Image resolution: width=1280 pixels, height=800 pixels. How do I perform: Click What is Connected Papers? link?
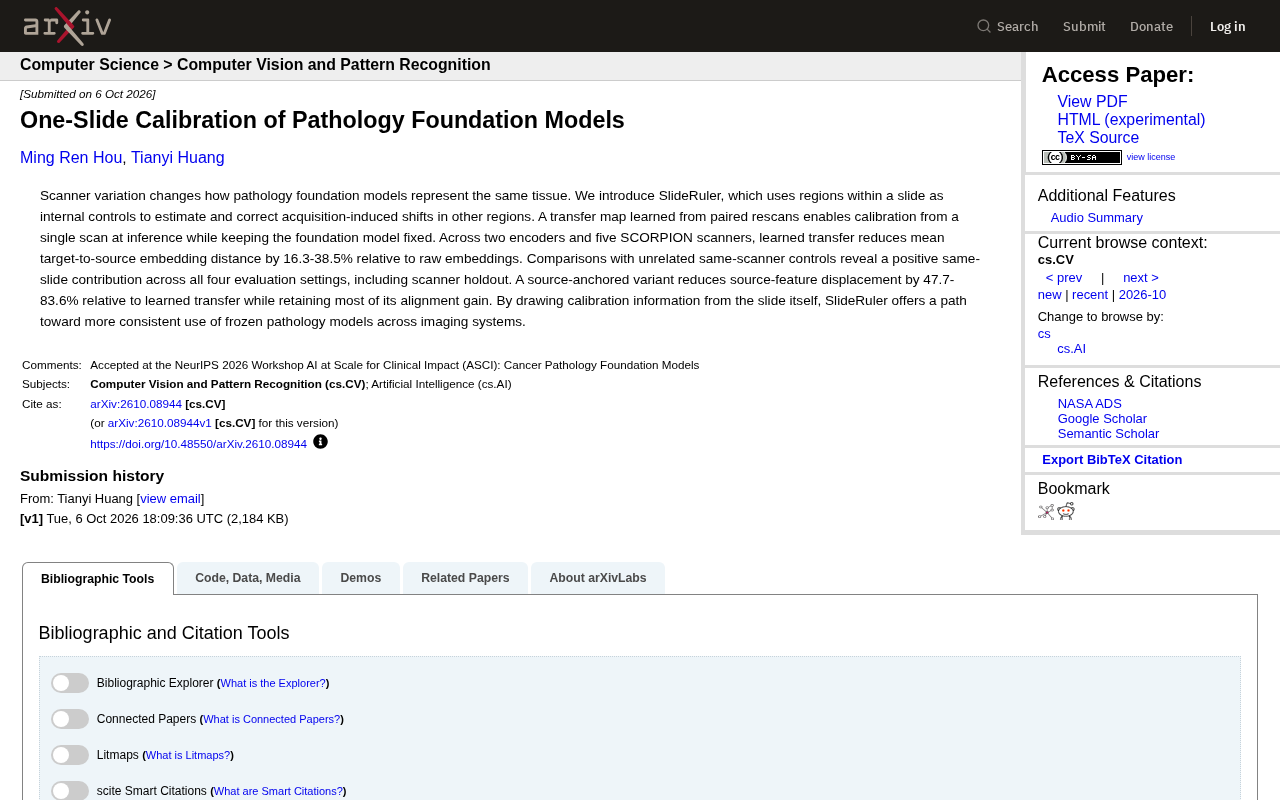[x=271, y=719]
